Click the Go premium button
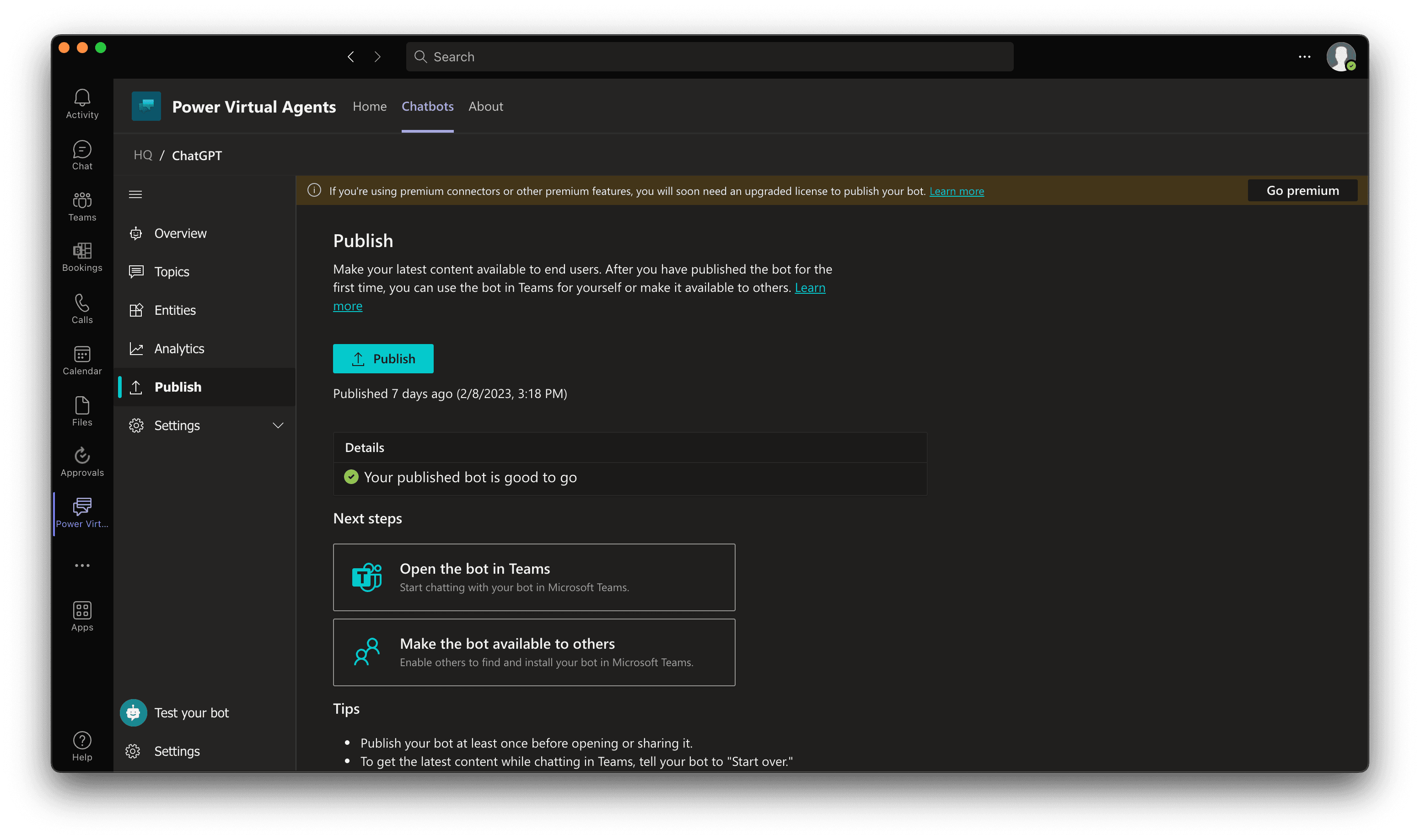The image size is (1420, 840). pyautogui.click(x=1302, y=190)
